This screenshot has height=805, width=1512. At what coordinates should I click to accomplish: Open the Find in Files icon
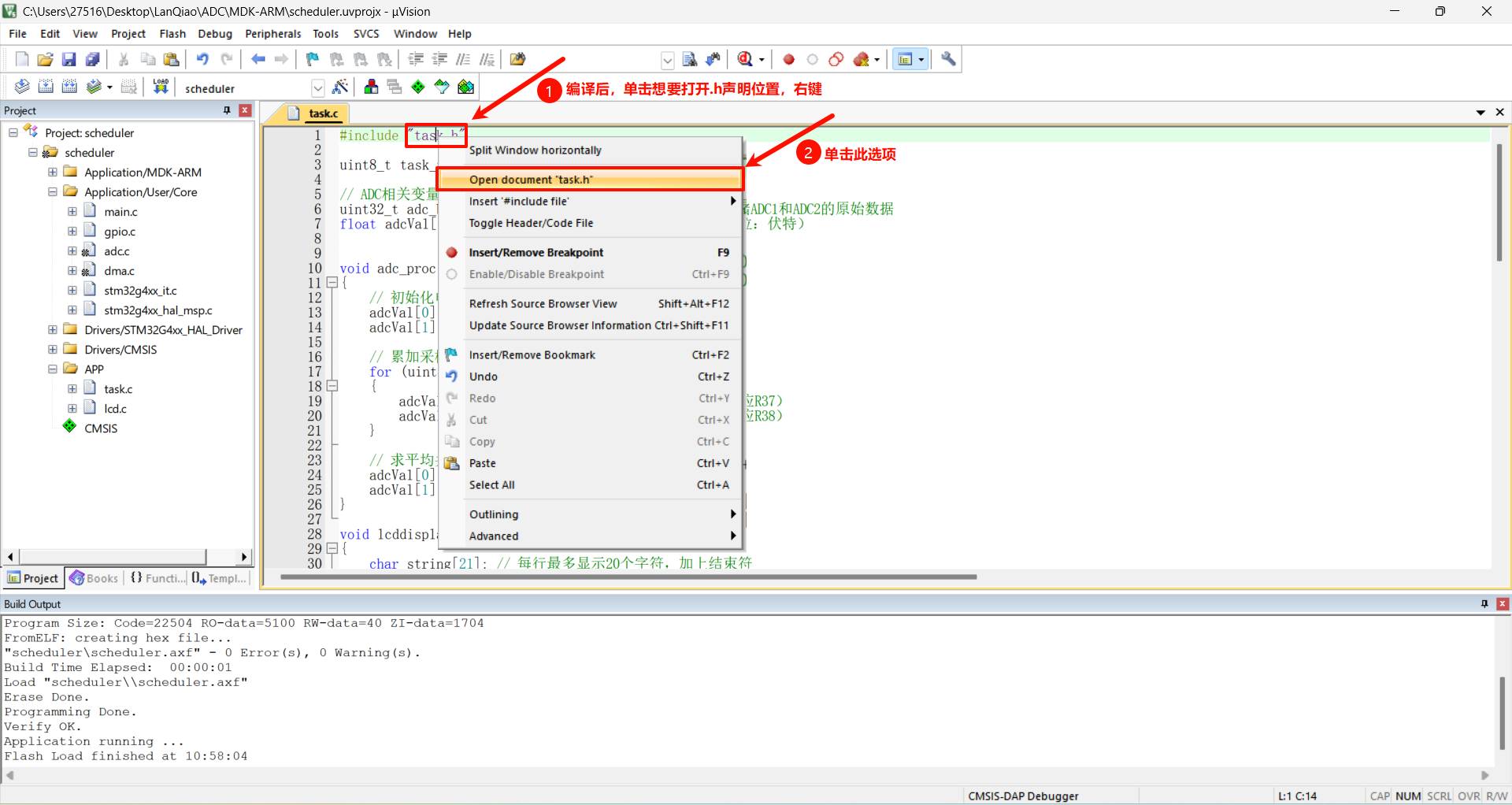pyautogui.click(x=517, y=59)
